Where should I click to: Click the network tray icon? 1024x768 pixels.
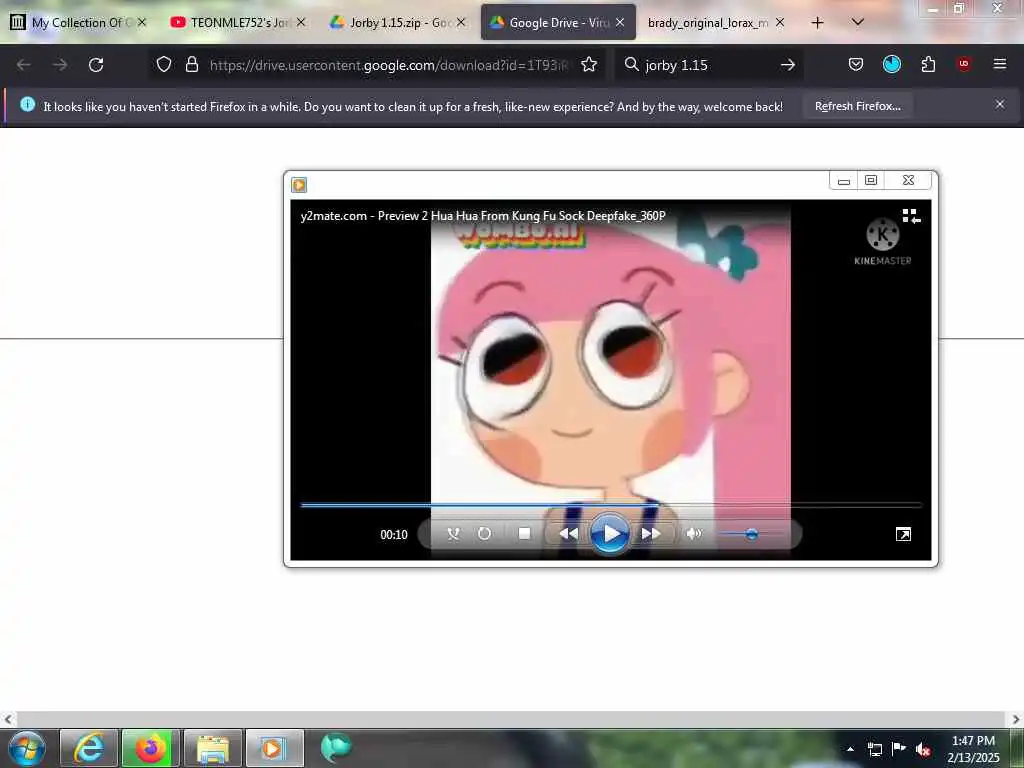tap(874, 749)
